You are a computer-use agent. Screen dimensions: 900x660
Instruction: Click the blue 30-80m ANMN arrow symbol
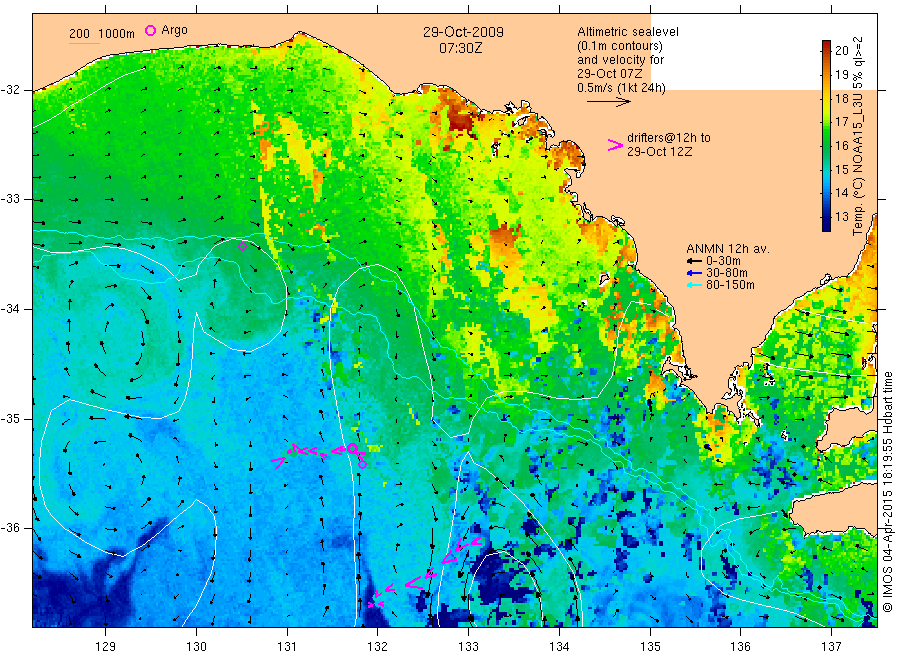pos(695,273)
